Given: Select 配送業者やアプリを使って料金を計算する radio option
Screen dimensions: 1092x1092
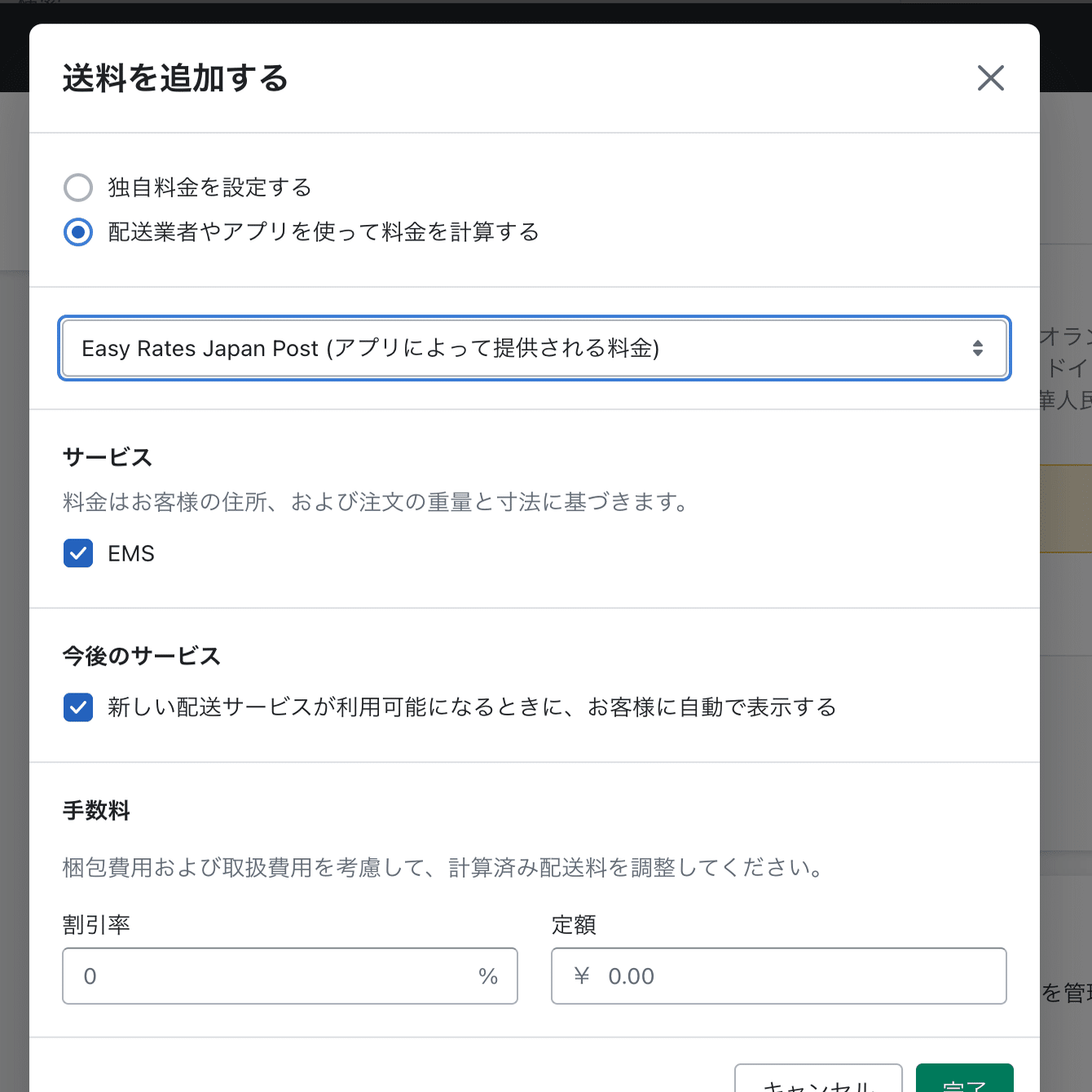Looking at the screenshot, I should pos(78,232).
